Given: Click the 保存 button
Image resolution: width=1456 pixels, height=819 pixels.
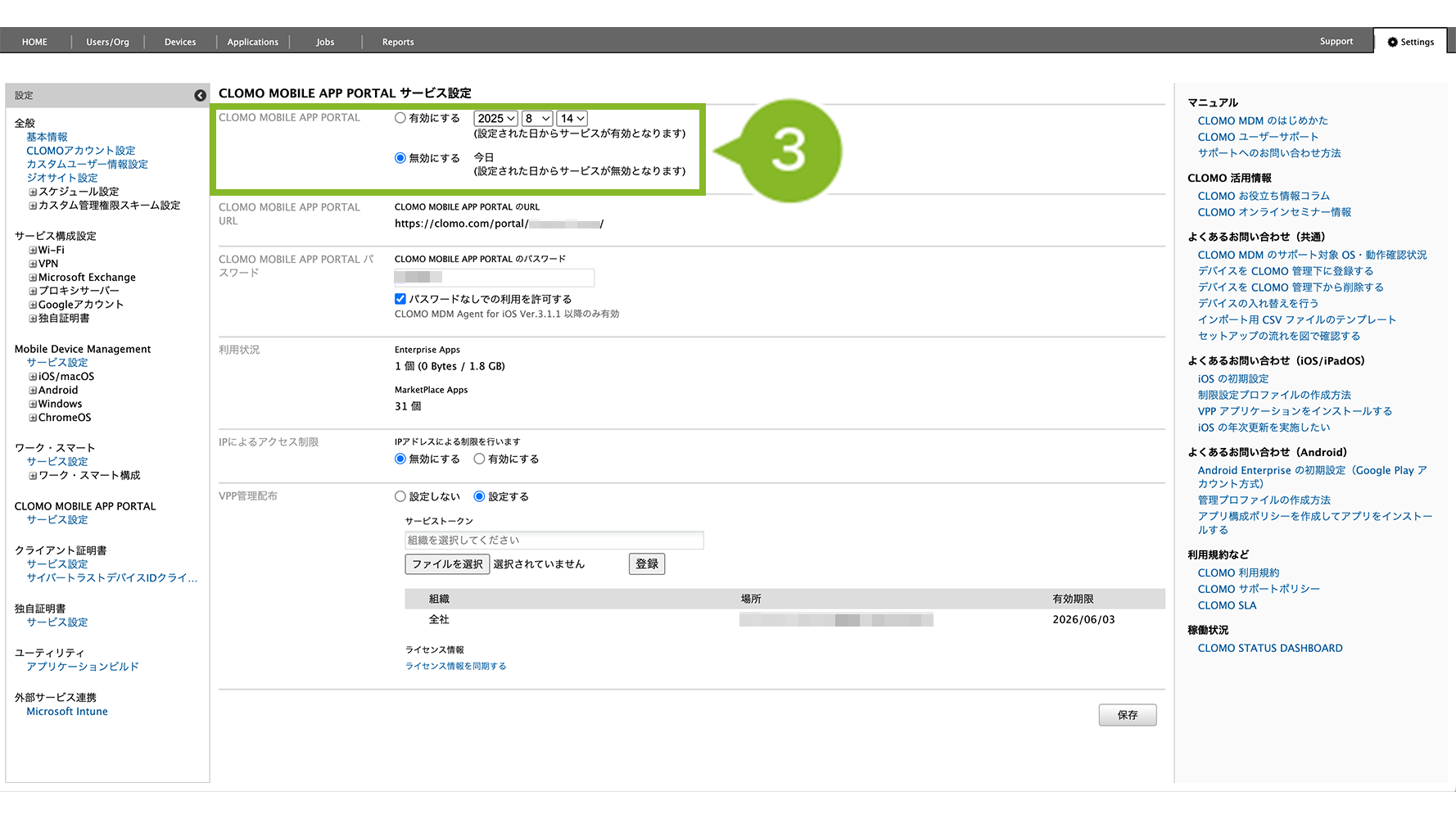Looking at the screenshot, I should (1127, 715).
